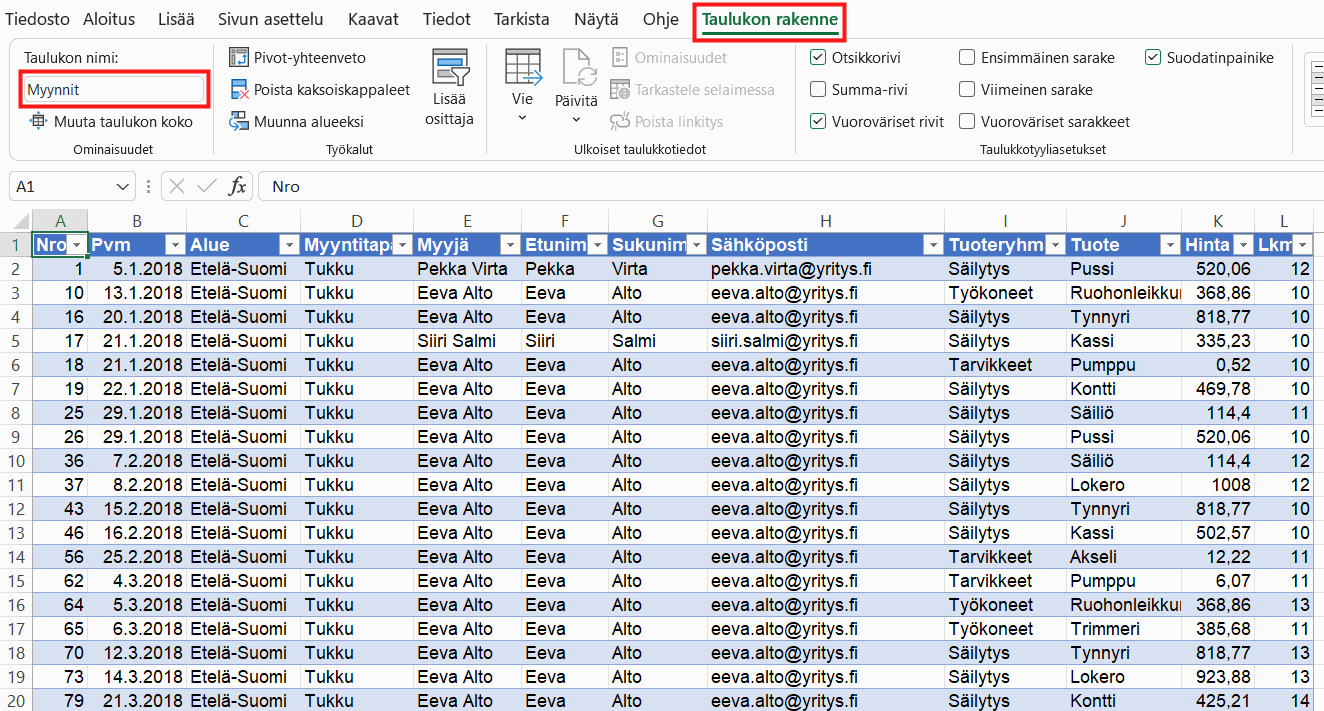Open the Hinta column filter dropdown
This screenshot has width=1324, height=711.
pyautogui.click(x=1242, y=245)
